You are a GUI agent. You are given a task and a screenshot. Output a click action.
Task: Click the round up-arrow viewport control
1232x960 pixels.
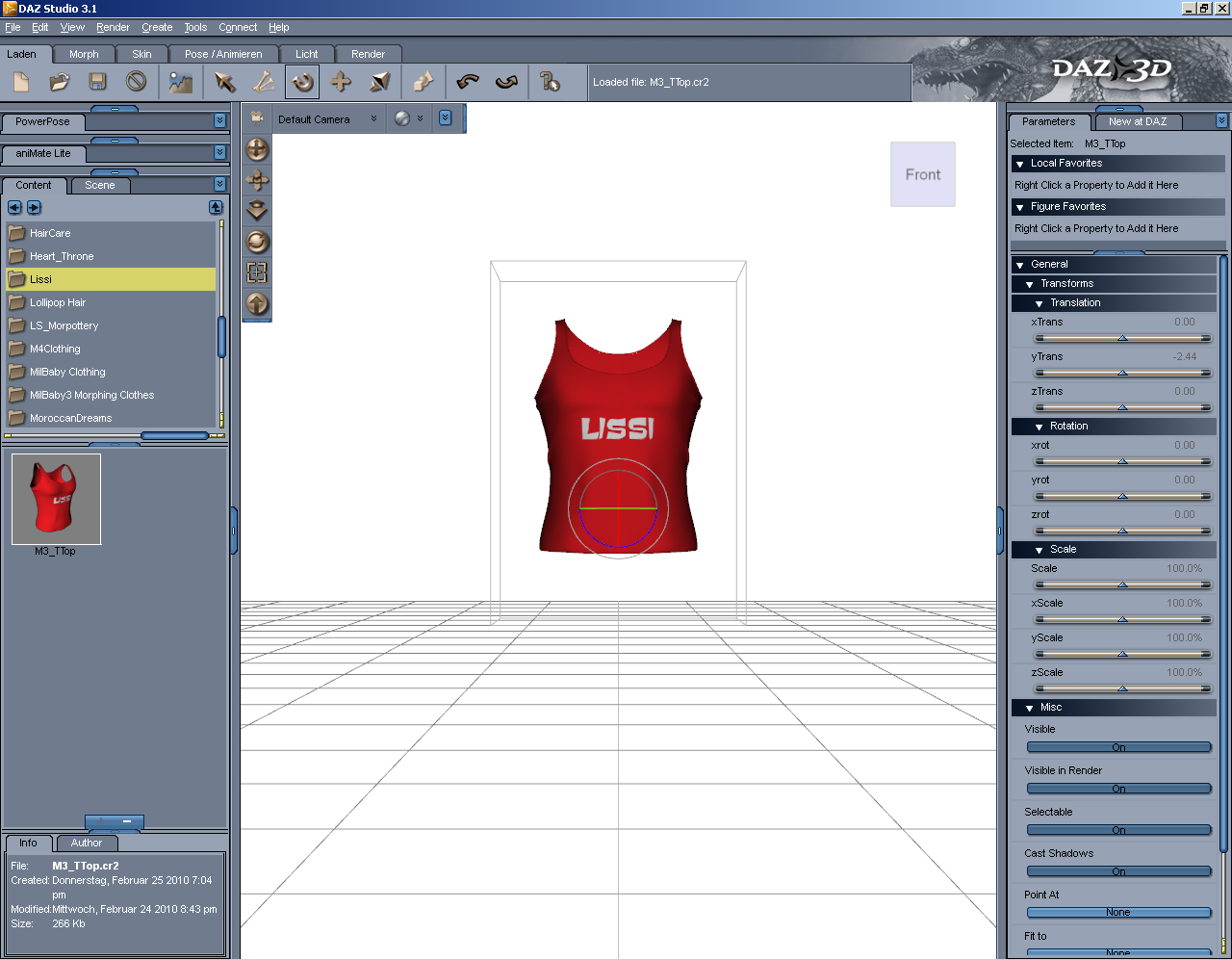click(257, 304)
